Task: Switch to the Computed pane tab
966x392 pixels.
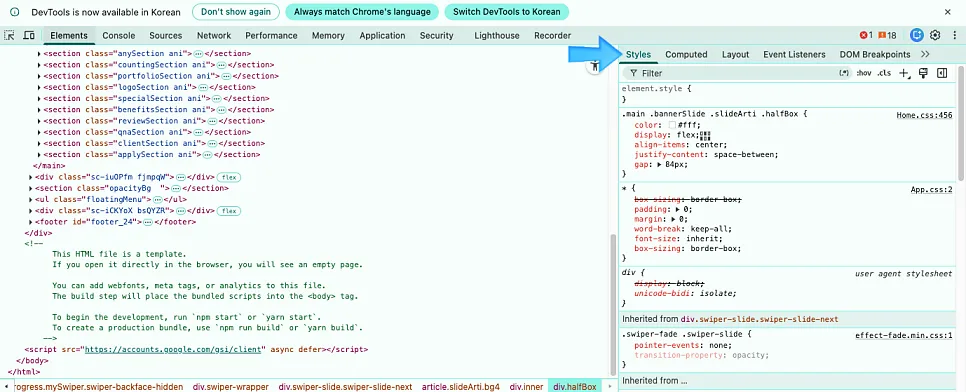Action: tap(686, 54)
